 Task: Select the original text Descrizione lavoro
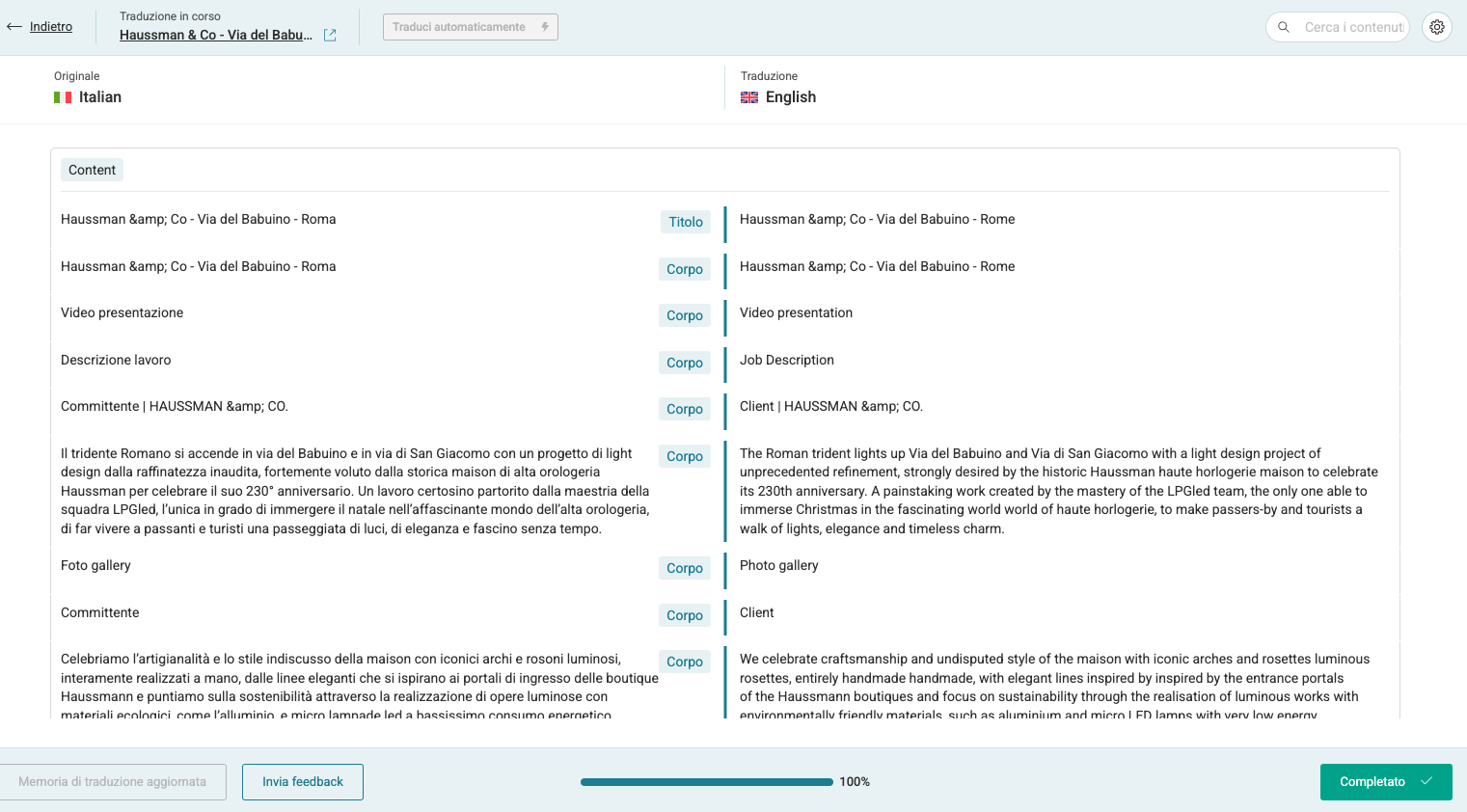(116, 360)
